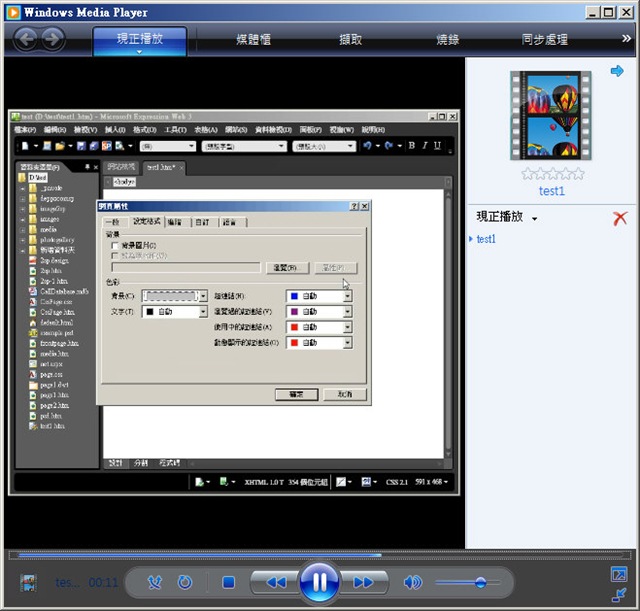640x611 pixels.
Task: Switch to the 媒體櫃 tab
Action: click(253, 40)
